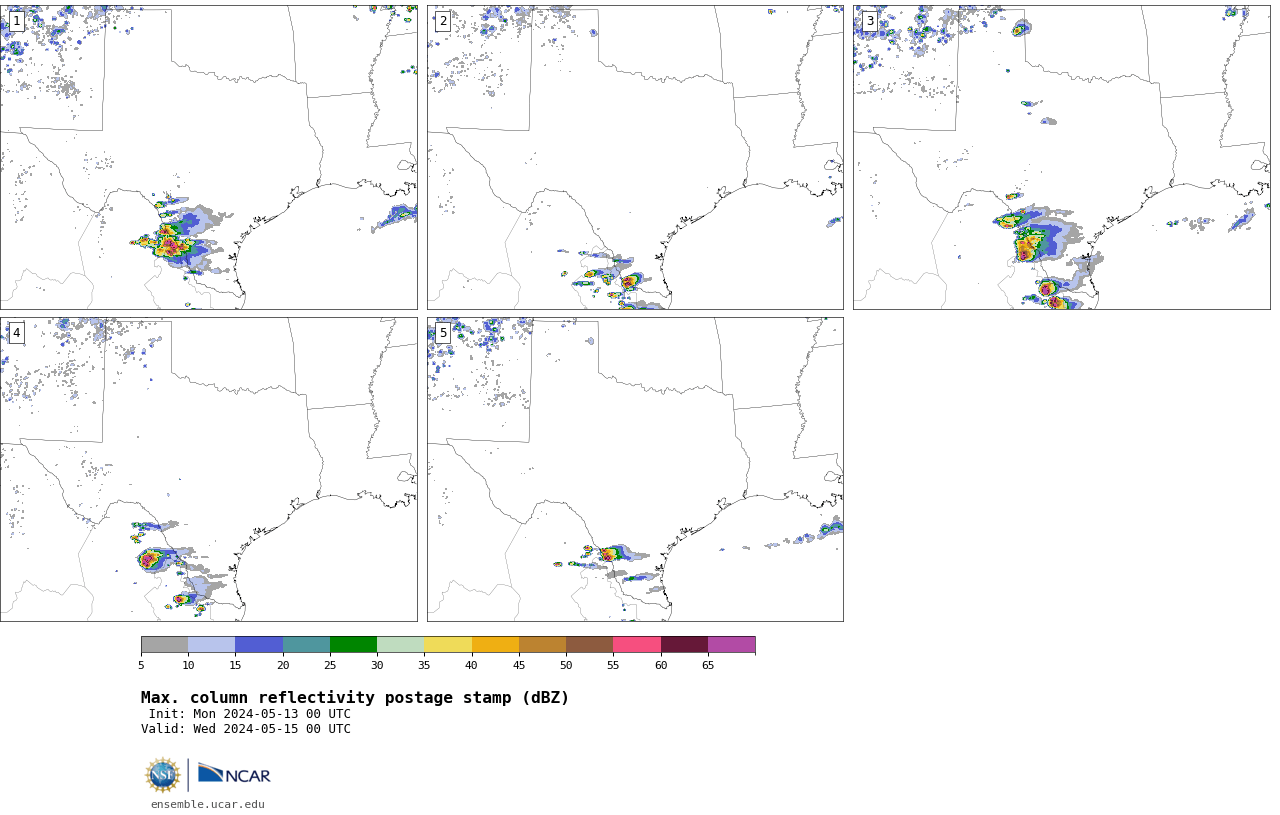Viewport: 1280px width, 815px height.
Task: Click panel number label 1
Action: [x=16, y=21]
